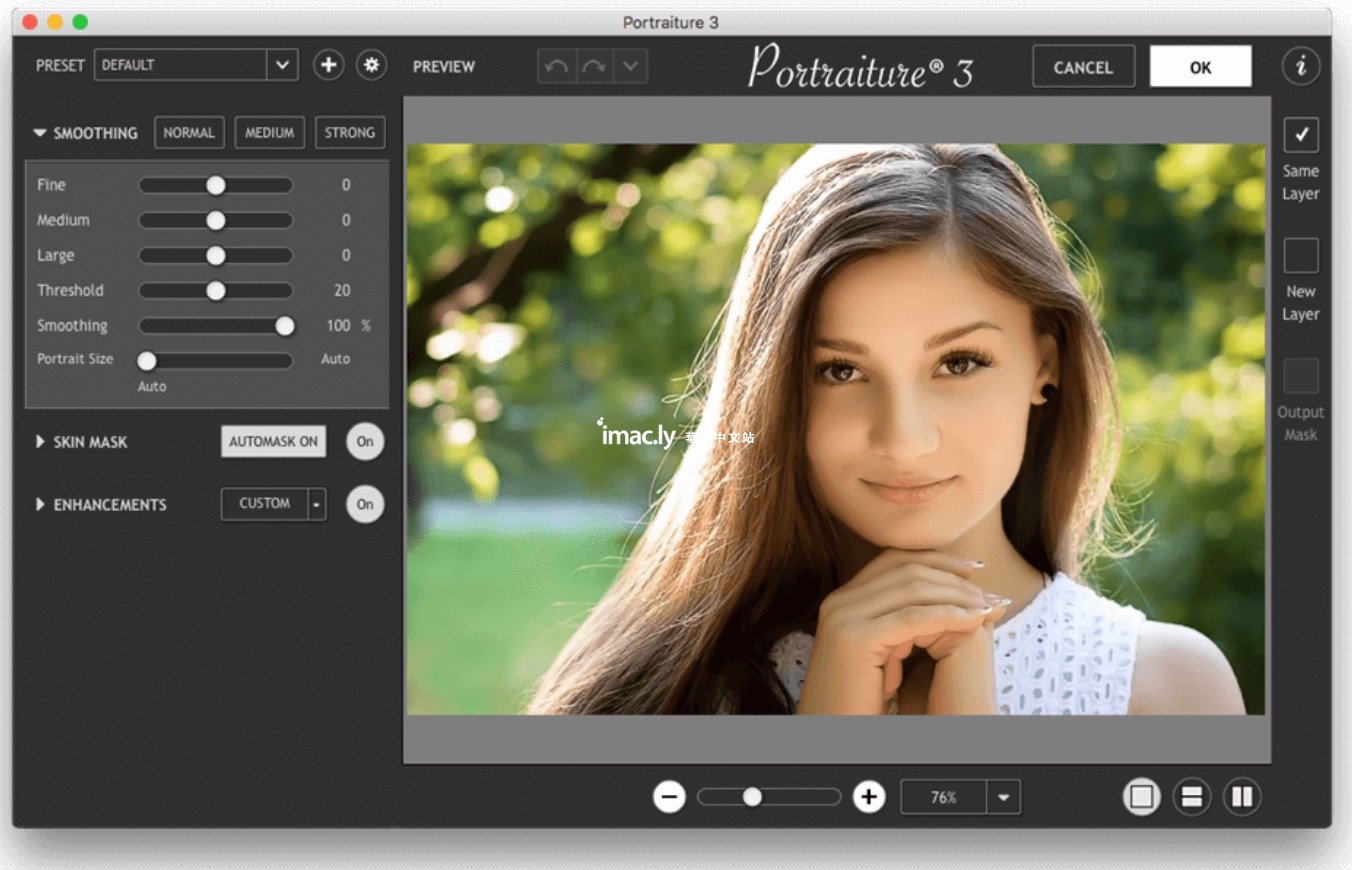1352x870 pixels.
Task: Click the zoom slider handle
Action: (752, 797)
